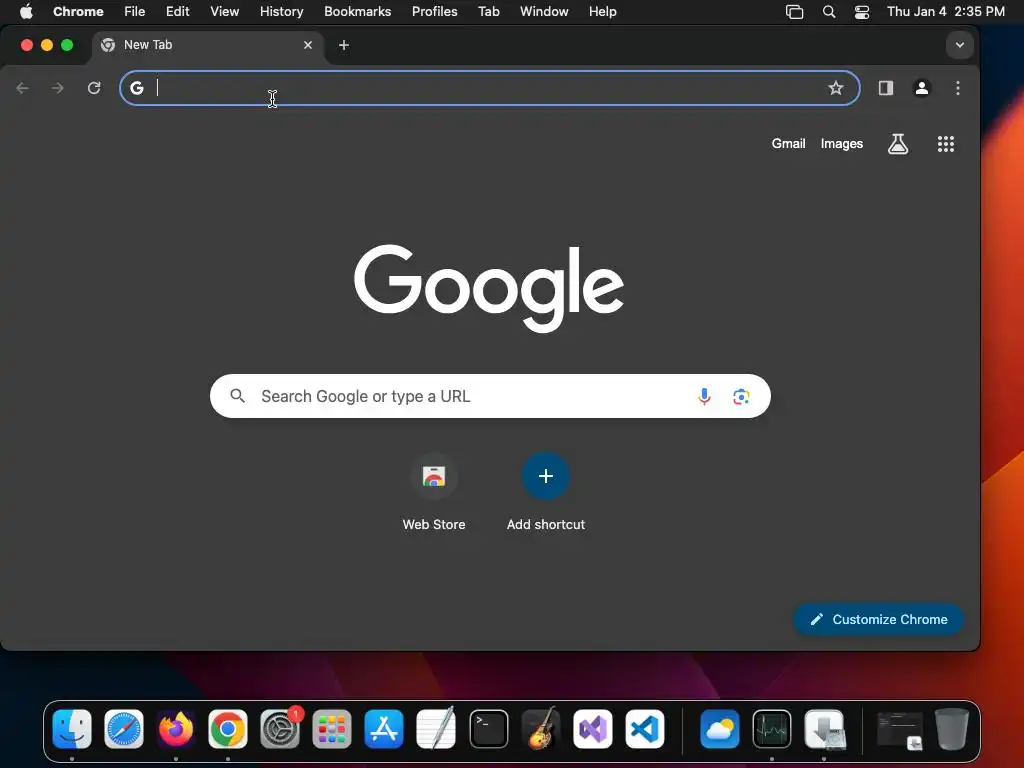The height and width of the screenshot is (768, 1024).
Task: Open the Bookmarks menu
Action: point(357,12)
